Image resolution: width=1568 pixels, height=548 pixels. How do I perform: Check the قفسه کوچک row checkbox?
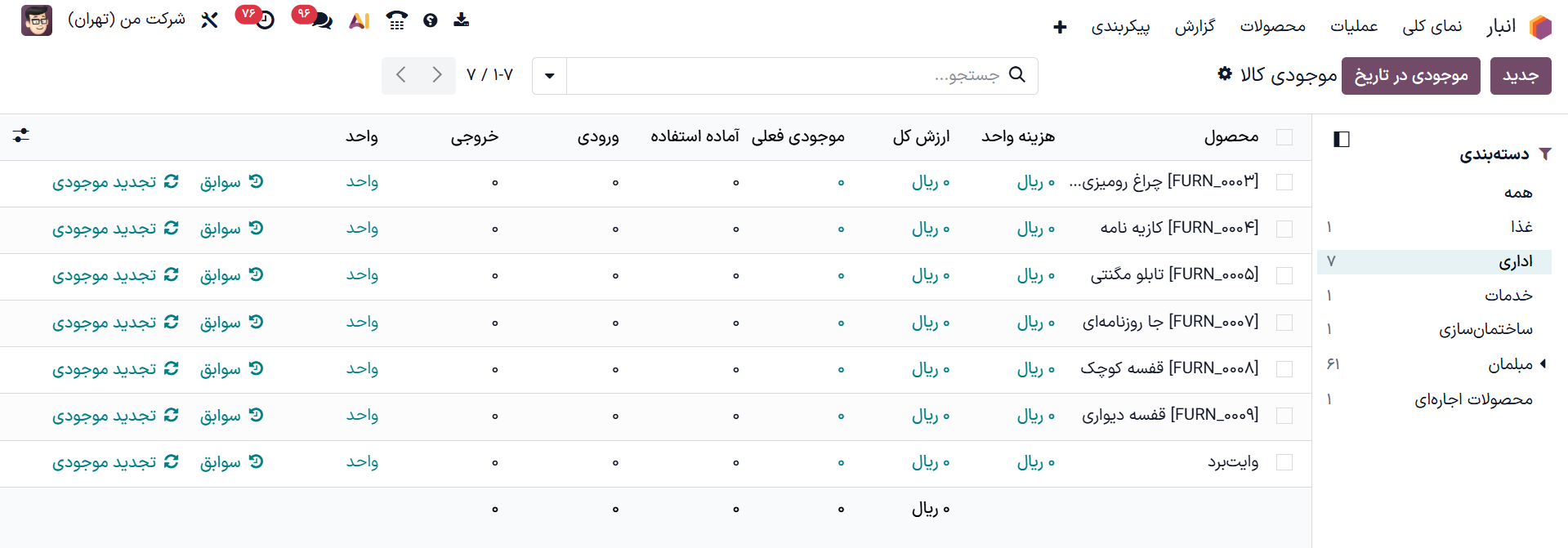point(1284,369)
